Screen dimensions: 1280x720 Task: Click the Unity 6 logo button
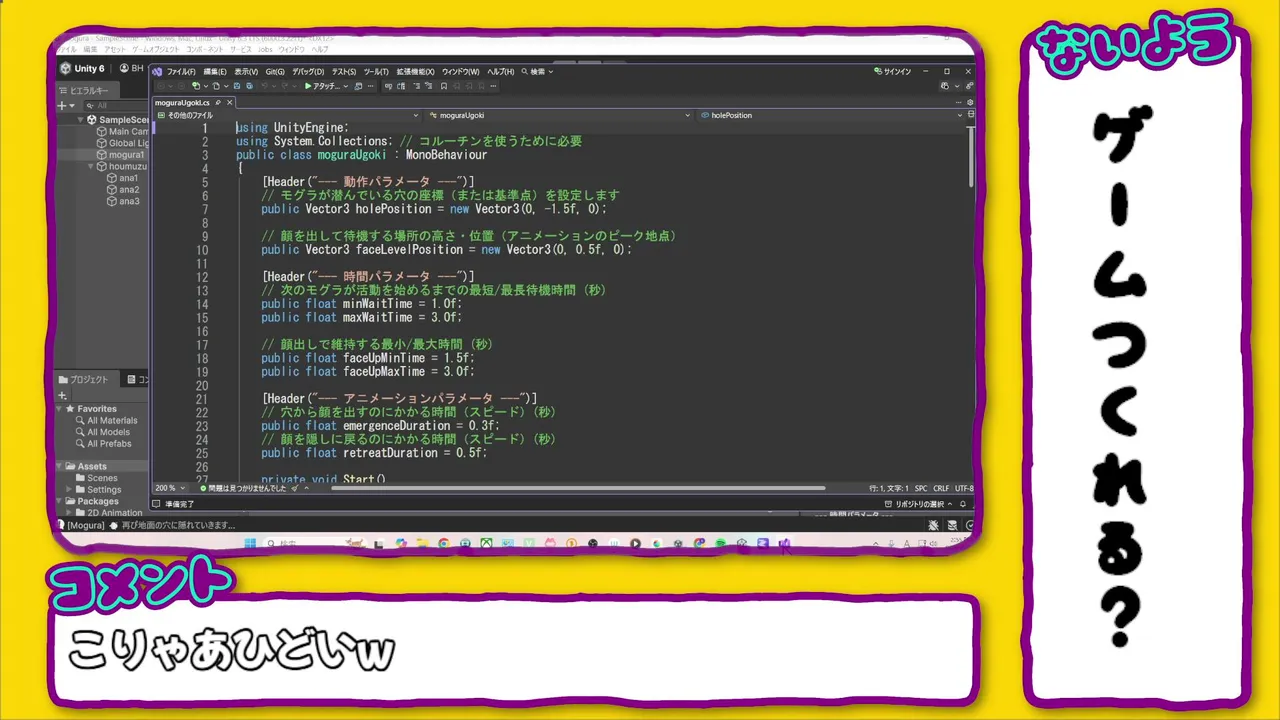(x=82, y=69)
